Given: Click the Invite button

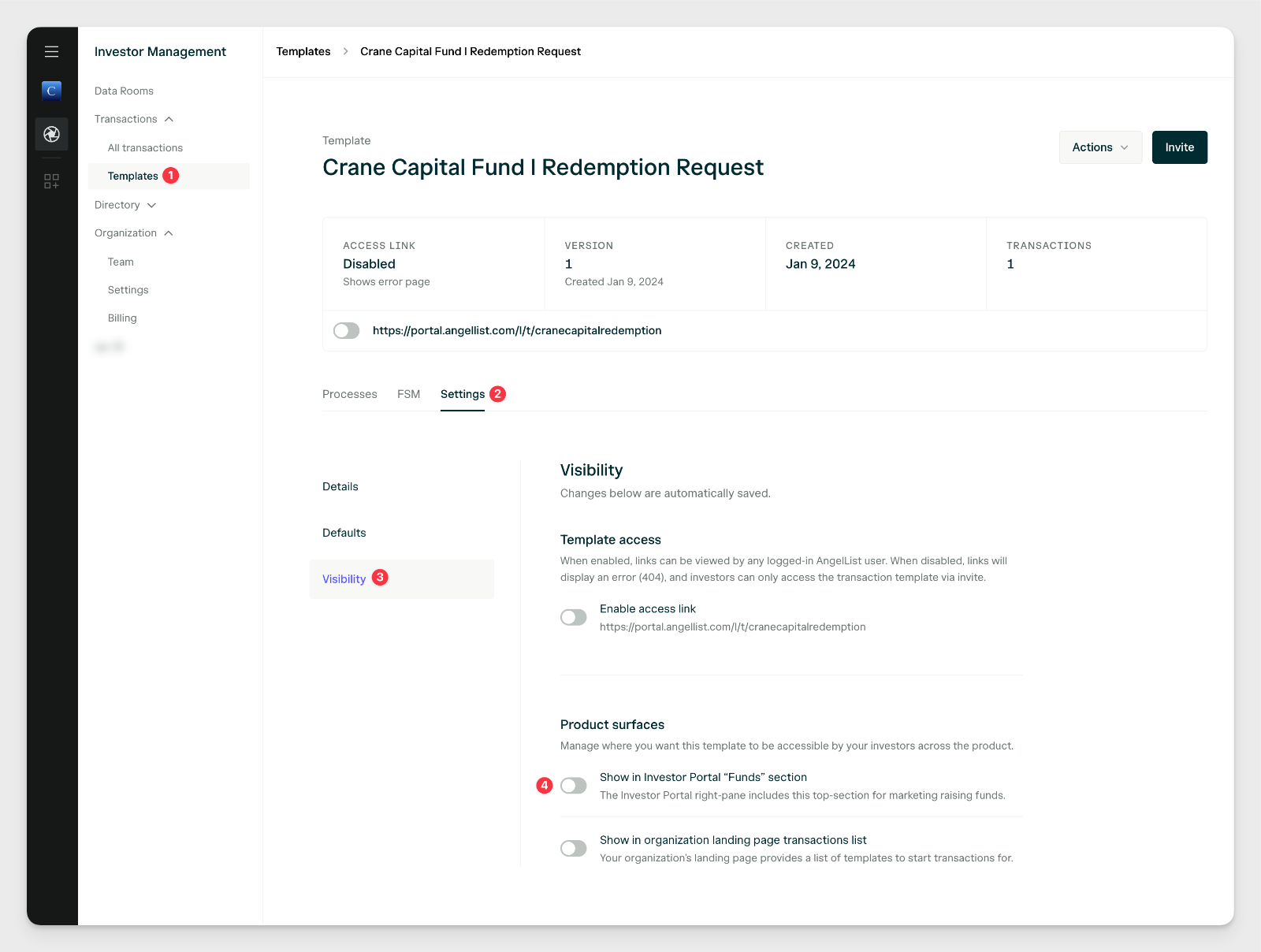Looking at the screenshot, I should point(1180,147).
